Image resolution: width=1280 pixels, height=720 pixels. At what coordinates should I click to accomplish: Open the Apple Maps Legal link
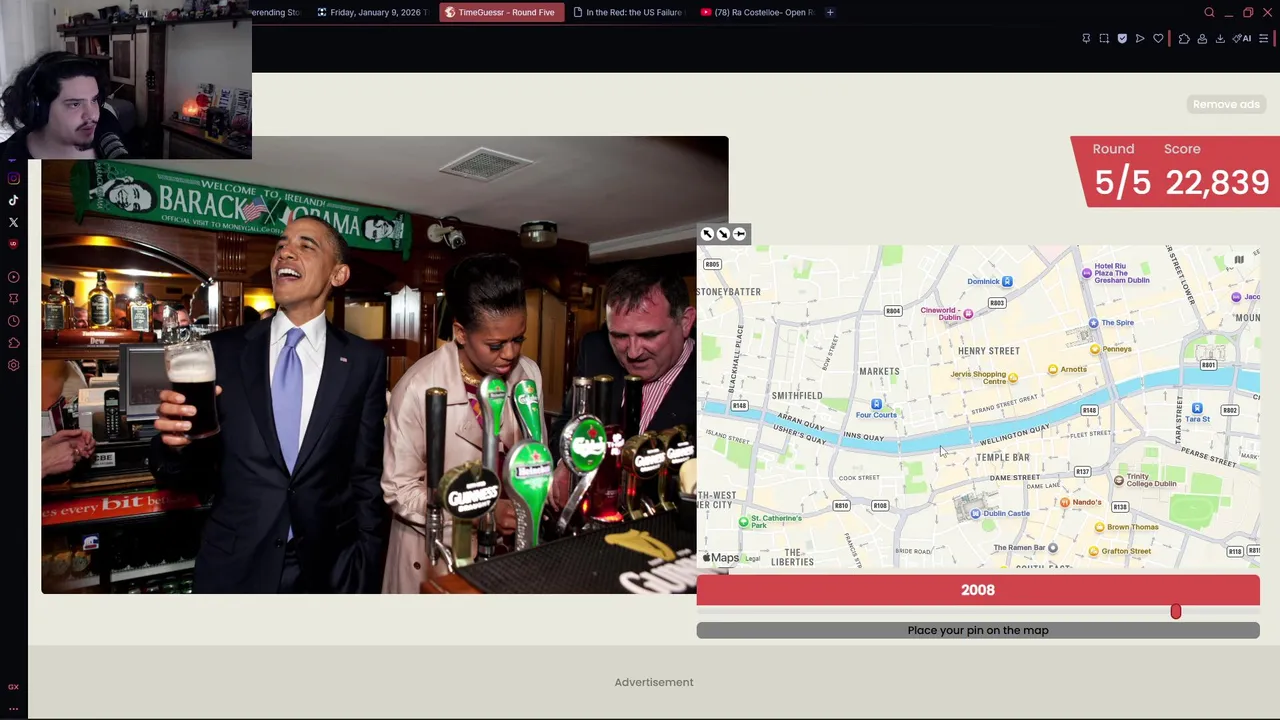753,559
